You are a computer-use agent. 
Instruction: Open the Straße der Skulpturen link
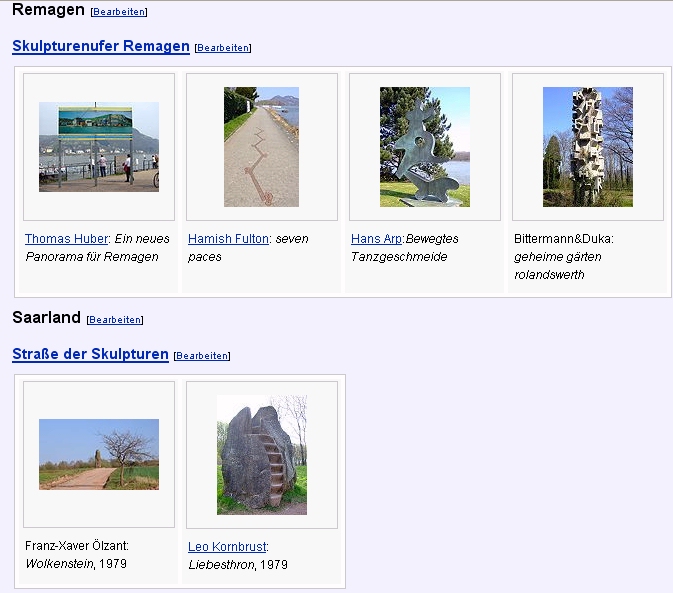click(90, 354)
